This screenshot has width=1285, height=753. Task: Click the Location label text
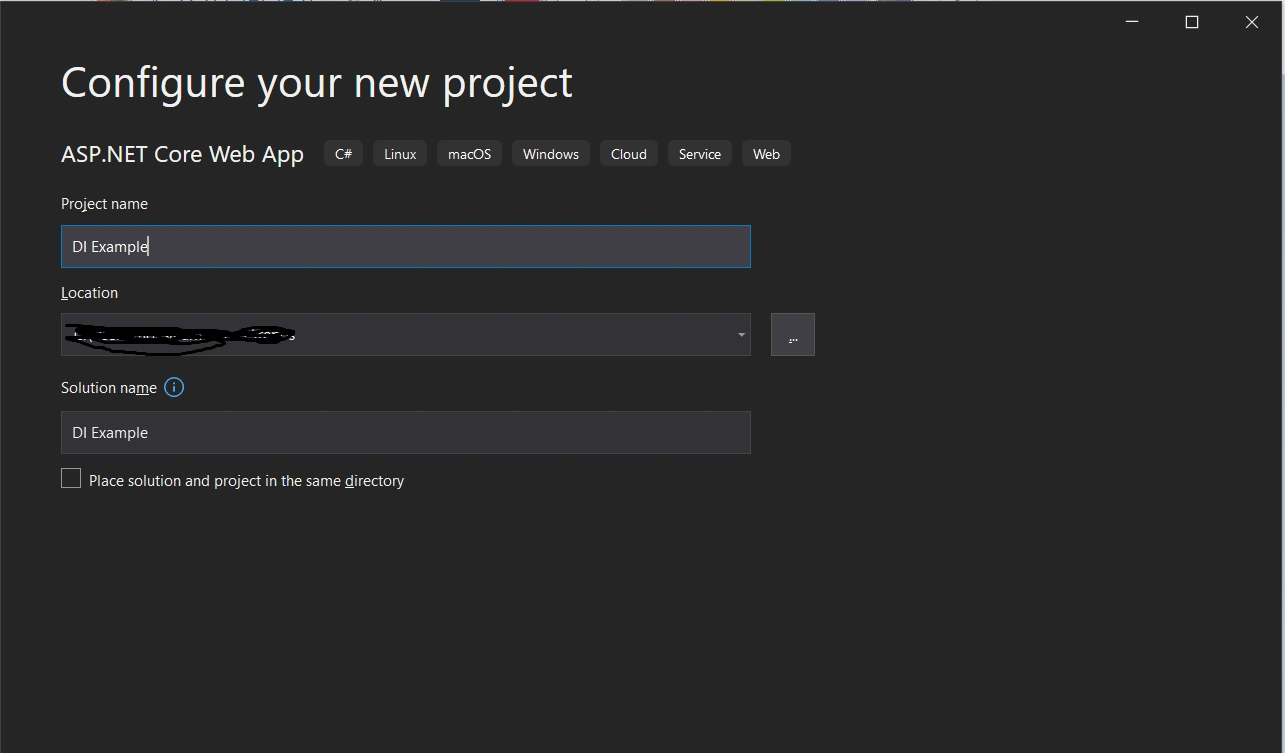pyautogui.click(x=89, y=293)
